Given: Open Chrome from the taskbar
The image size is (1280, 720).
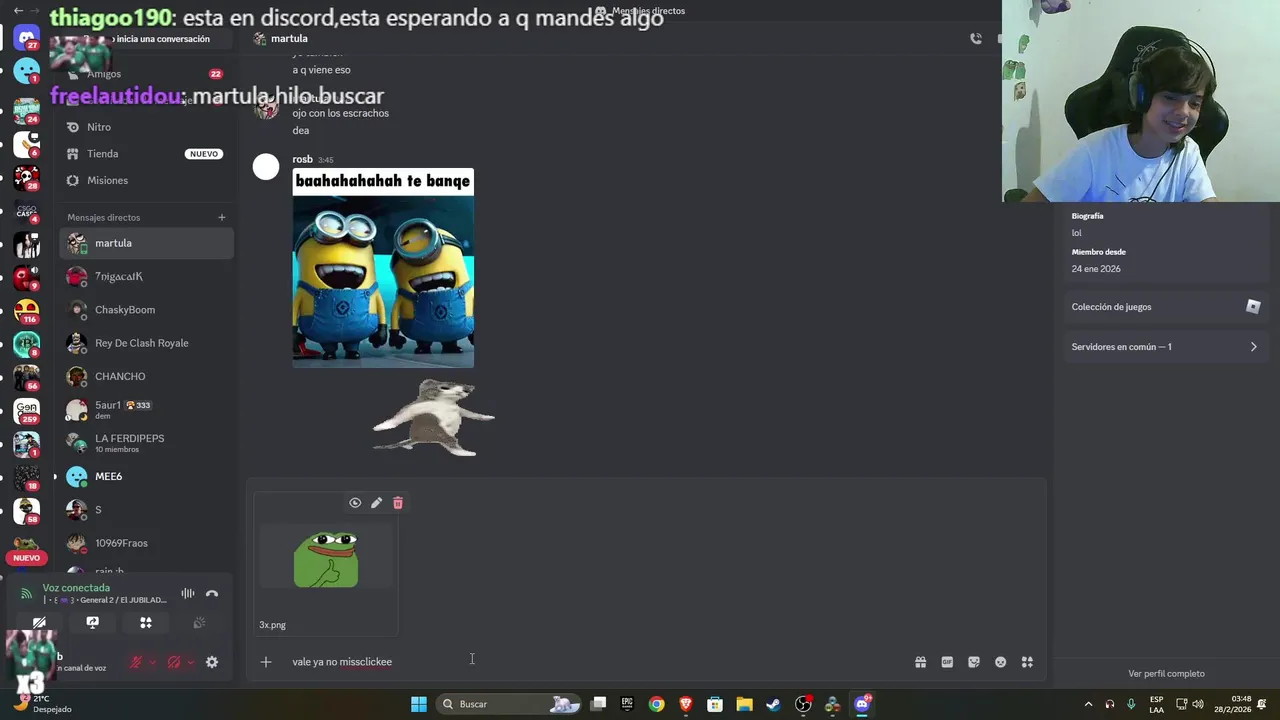Looking at the screenshot, I should [x=656, y=704].
